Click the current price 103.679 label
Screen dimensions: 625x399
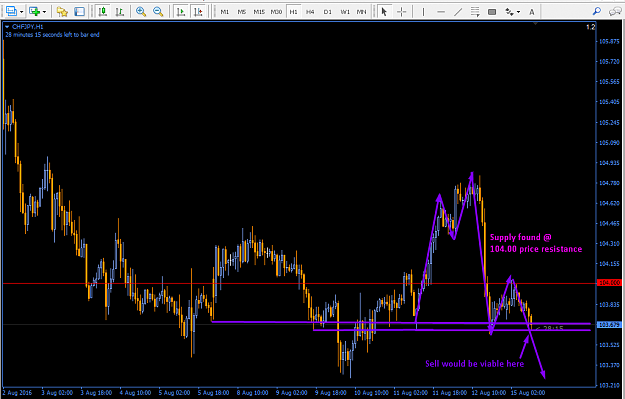click(609, 325)
